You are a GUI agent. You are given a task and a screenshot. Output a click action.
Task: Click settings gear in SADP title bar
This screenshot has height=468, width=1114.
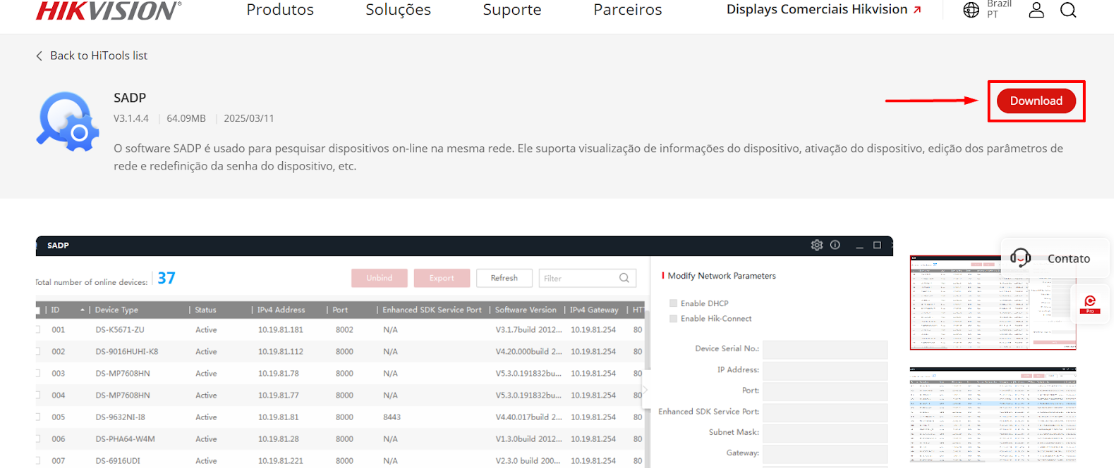pos(816,245)
